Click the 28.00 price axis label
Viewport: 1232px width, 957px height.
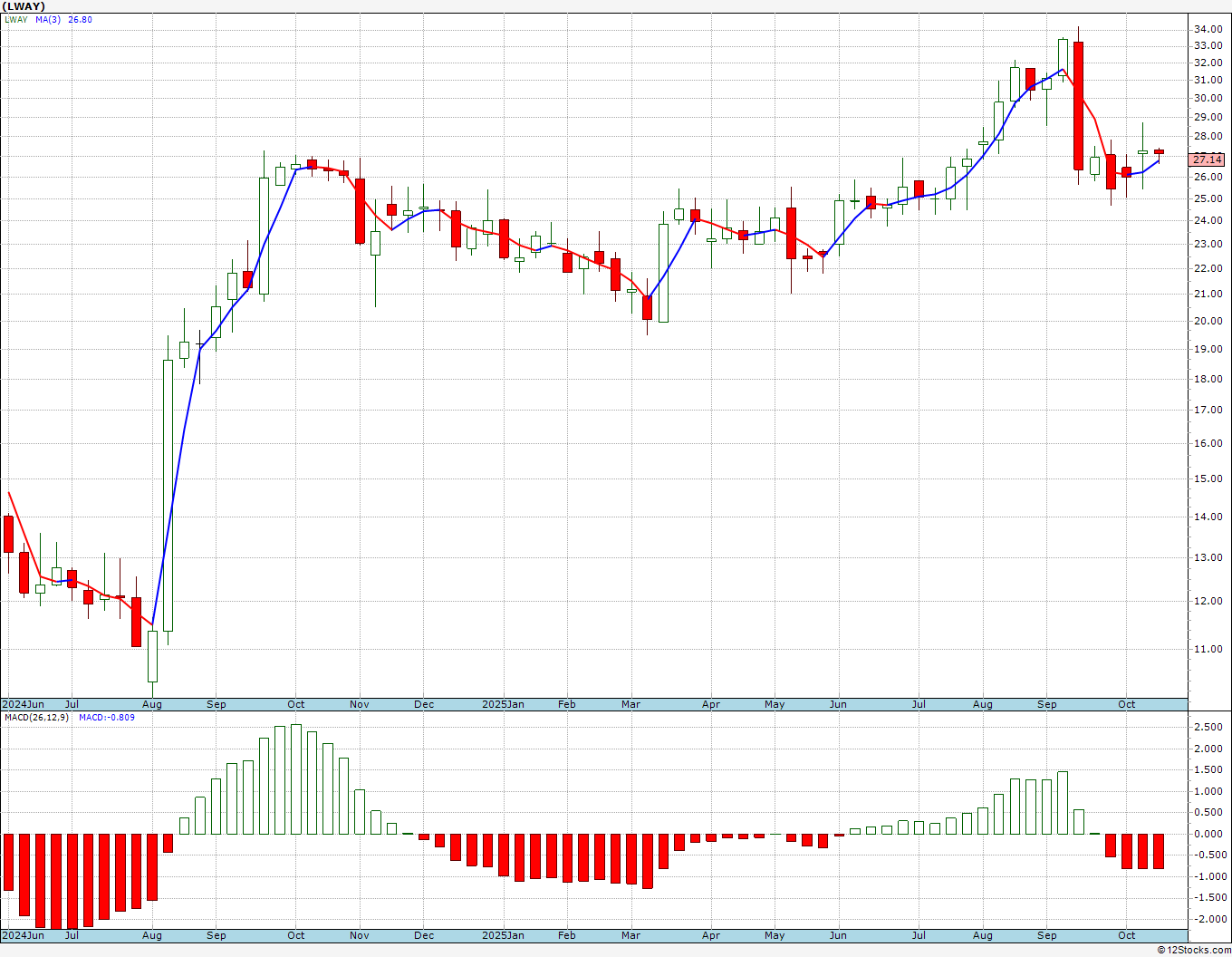(1207, 136)
